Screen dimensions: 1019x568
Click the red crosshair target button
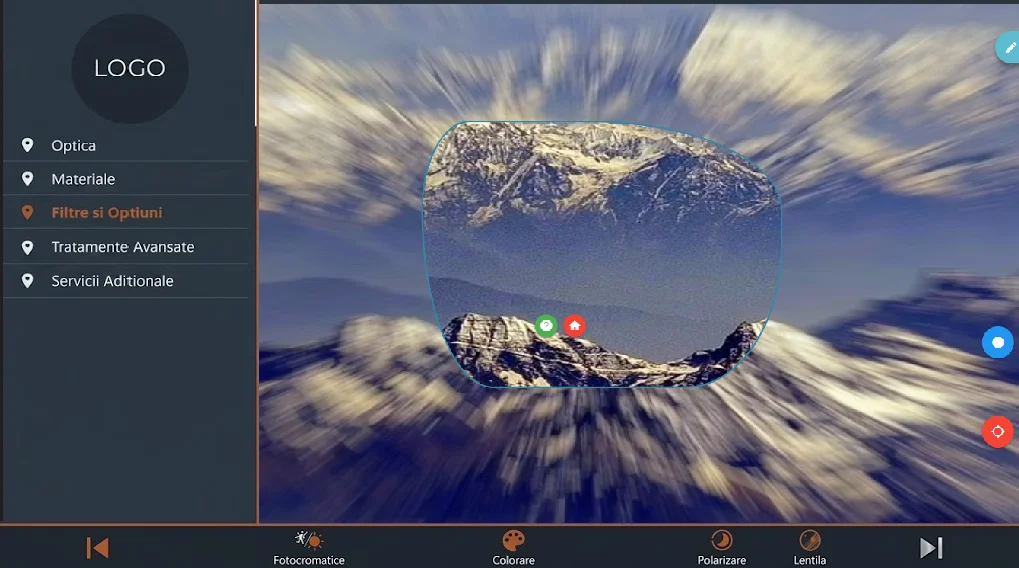[x=998, y=432]
